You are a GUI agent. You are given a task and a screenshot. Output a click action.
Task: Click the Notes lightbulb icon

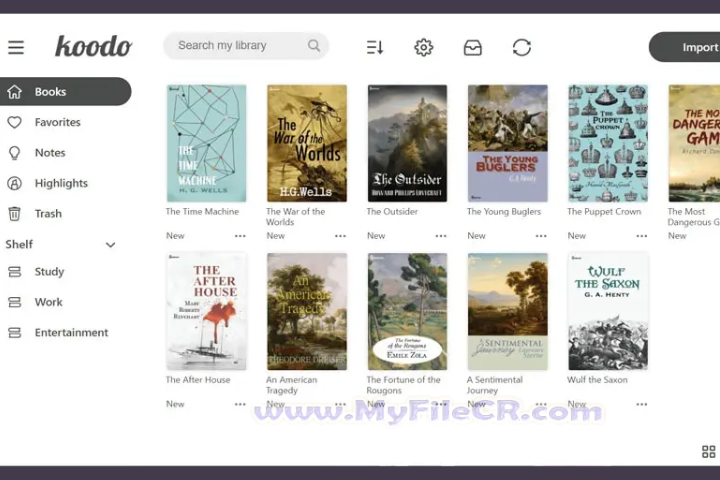point(15,152)
